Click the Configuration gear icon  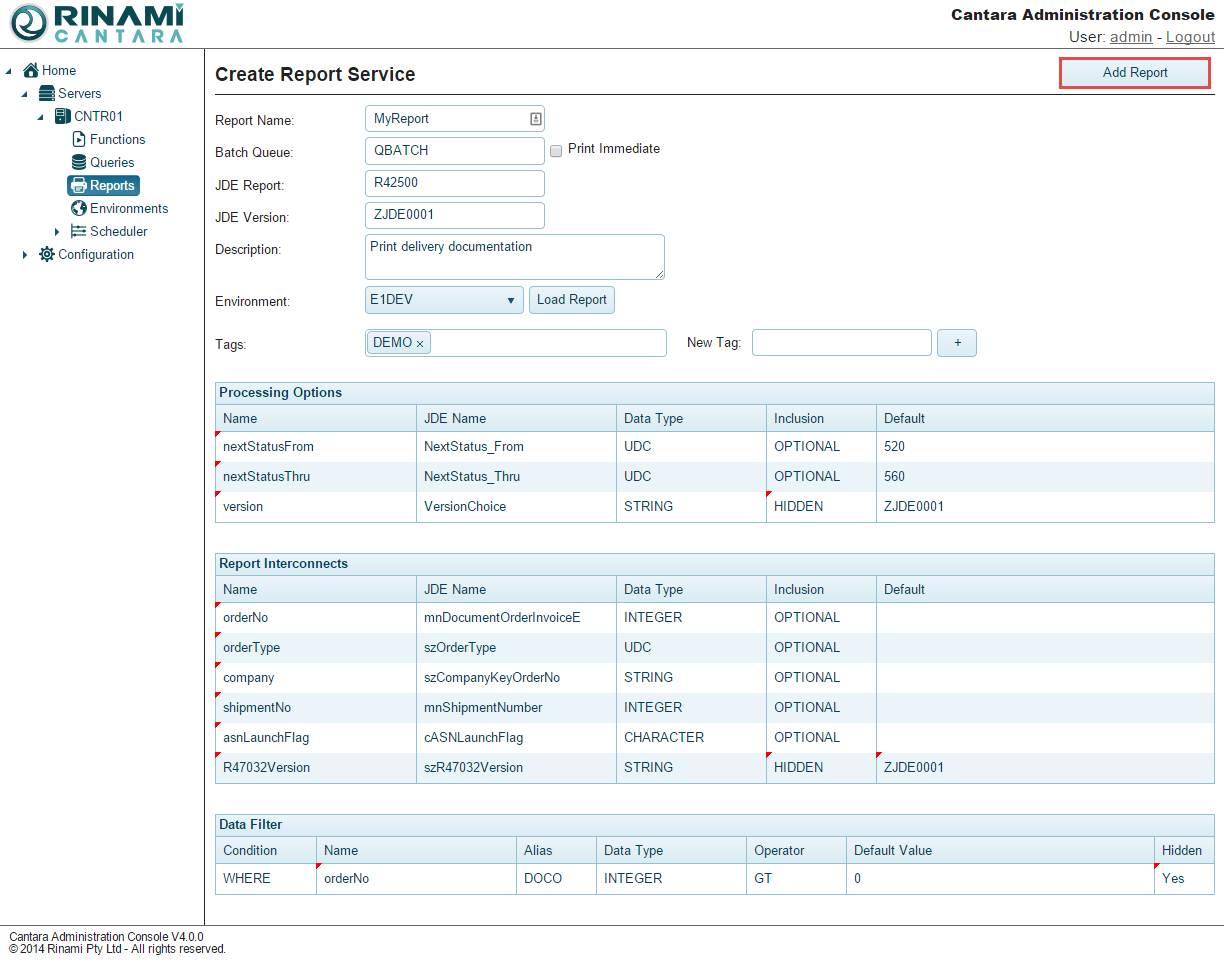(47, 254)
